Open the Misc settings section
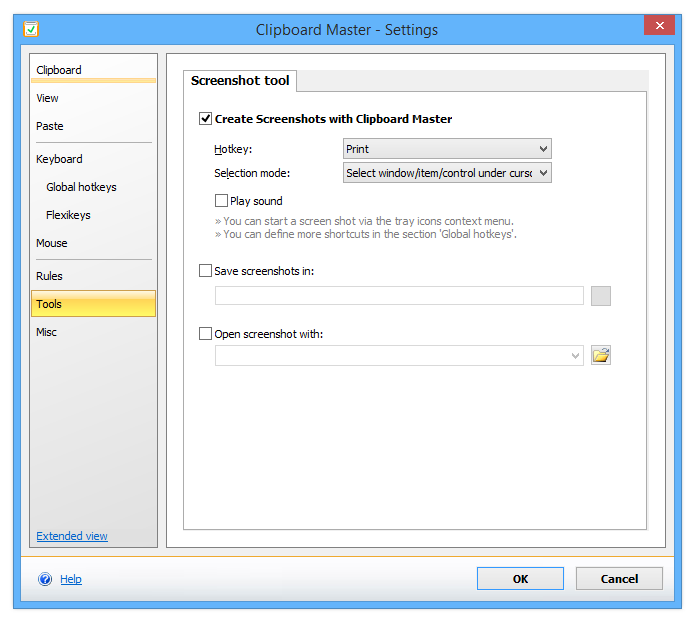The width and height of the screenshot is (695, 623). pyautogui.click(x=94, y=332)
